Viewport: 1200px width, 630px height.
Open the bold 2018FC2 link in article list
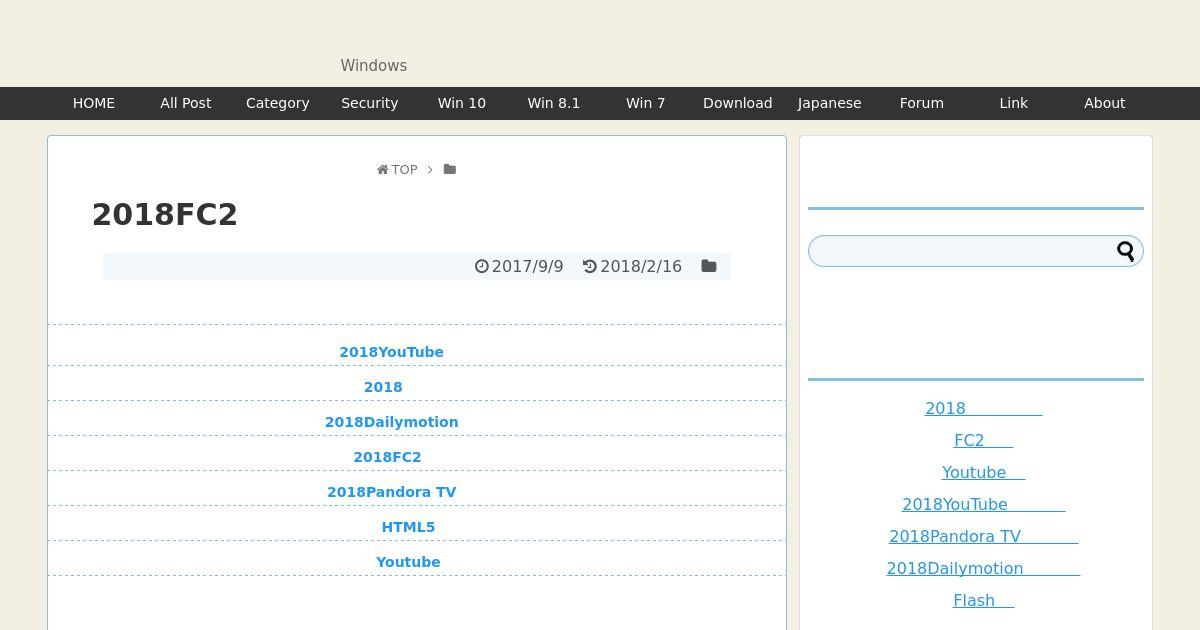387,457
